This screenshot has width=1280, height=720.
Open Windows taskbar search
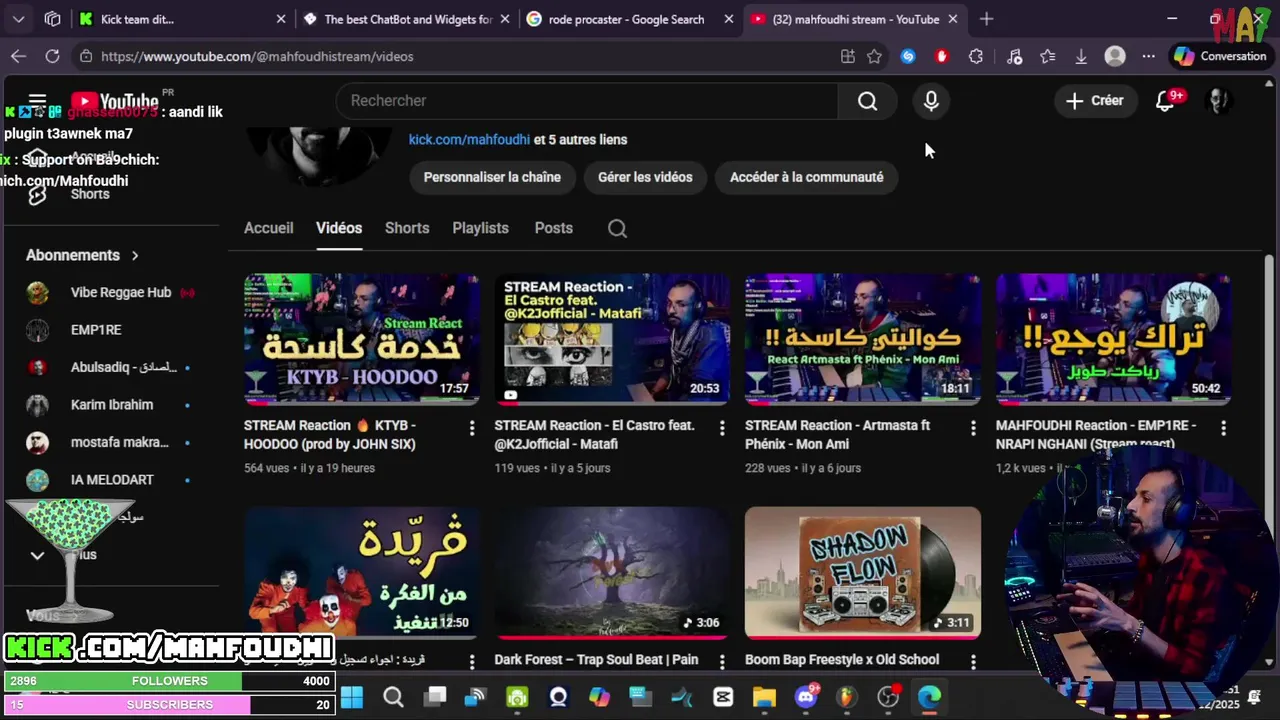[x=393, y=697]
